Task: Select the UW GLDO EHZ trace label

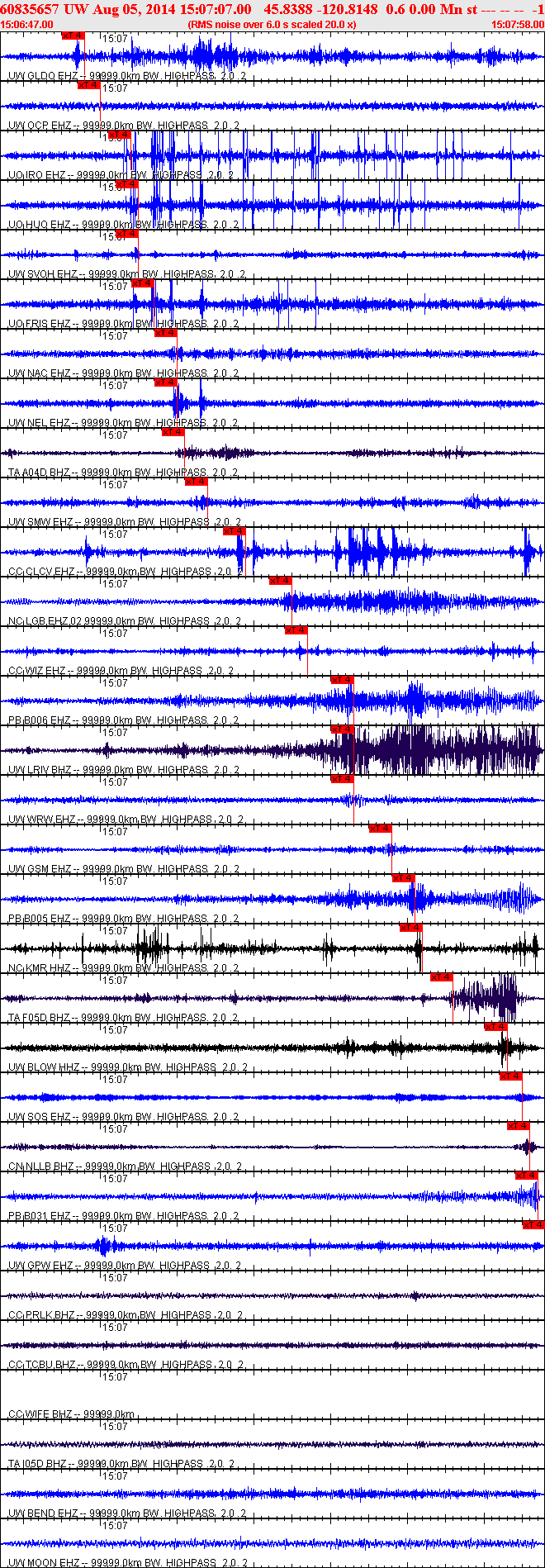Action: (x=126, y=76)
